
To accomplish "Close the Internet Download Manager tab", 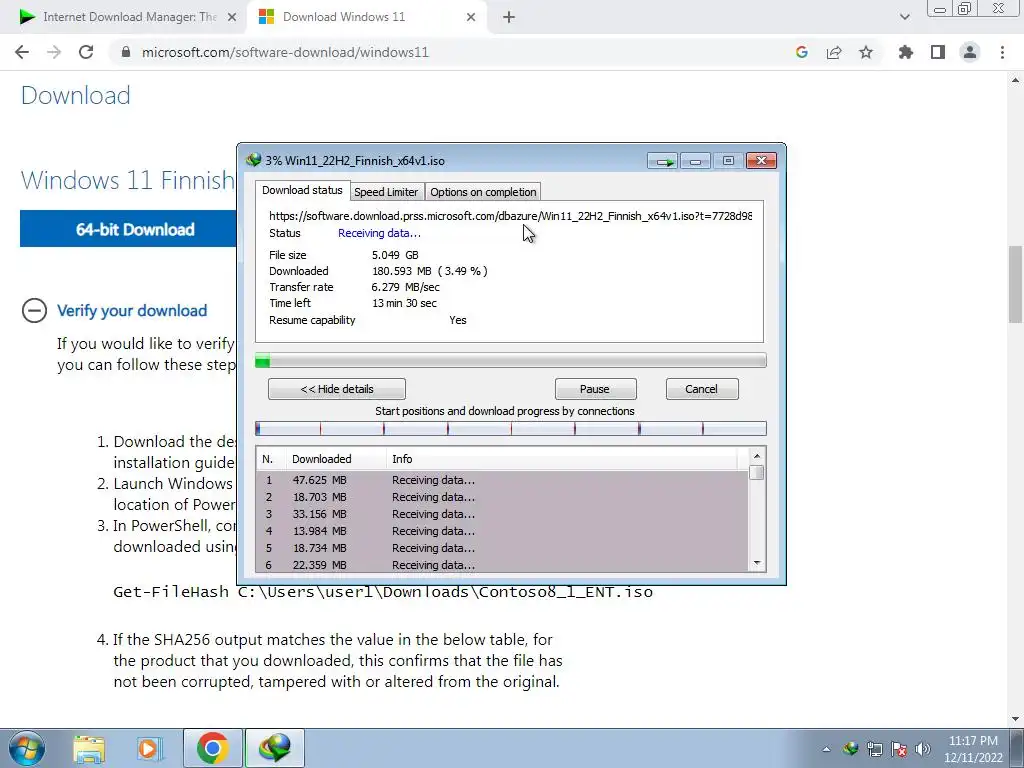I will click(x=232, y=18).
